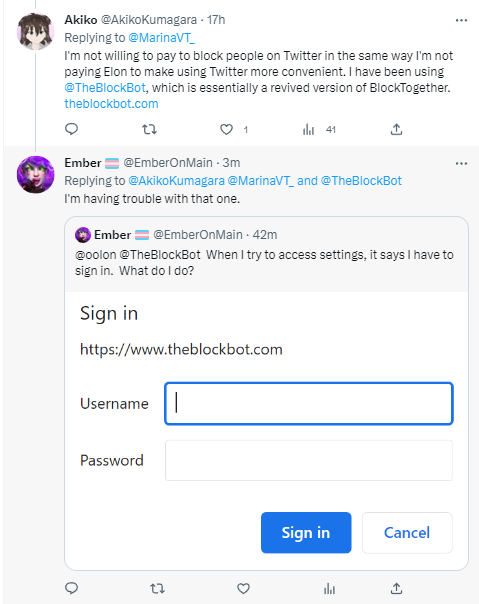The width and height of the screenshot is (479, 604).
Task: View Akiko's profile picture
Action: tap(35, 31)
